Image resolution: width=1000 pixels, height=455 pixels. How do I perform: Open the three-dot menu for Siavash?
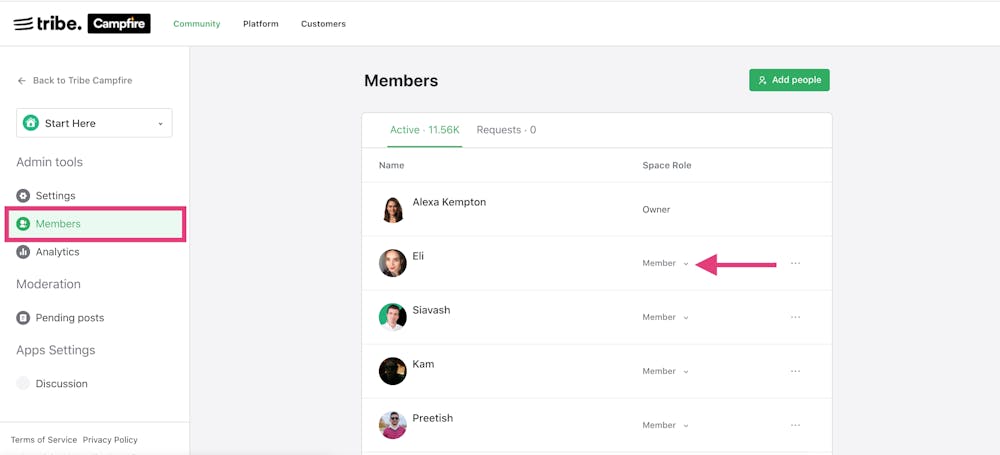pos(795,318)
